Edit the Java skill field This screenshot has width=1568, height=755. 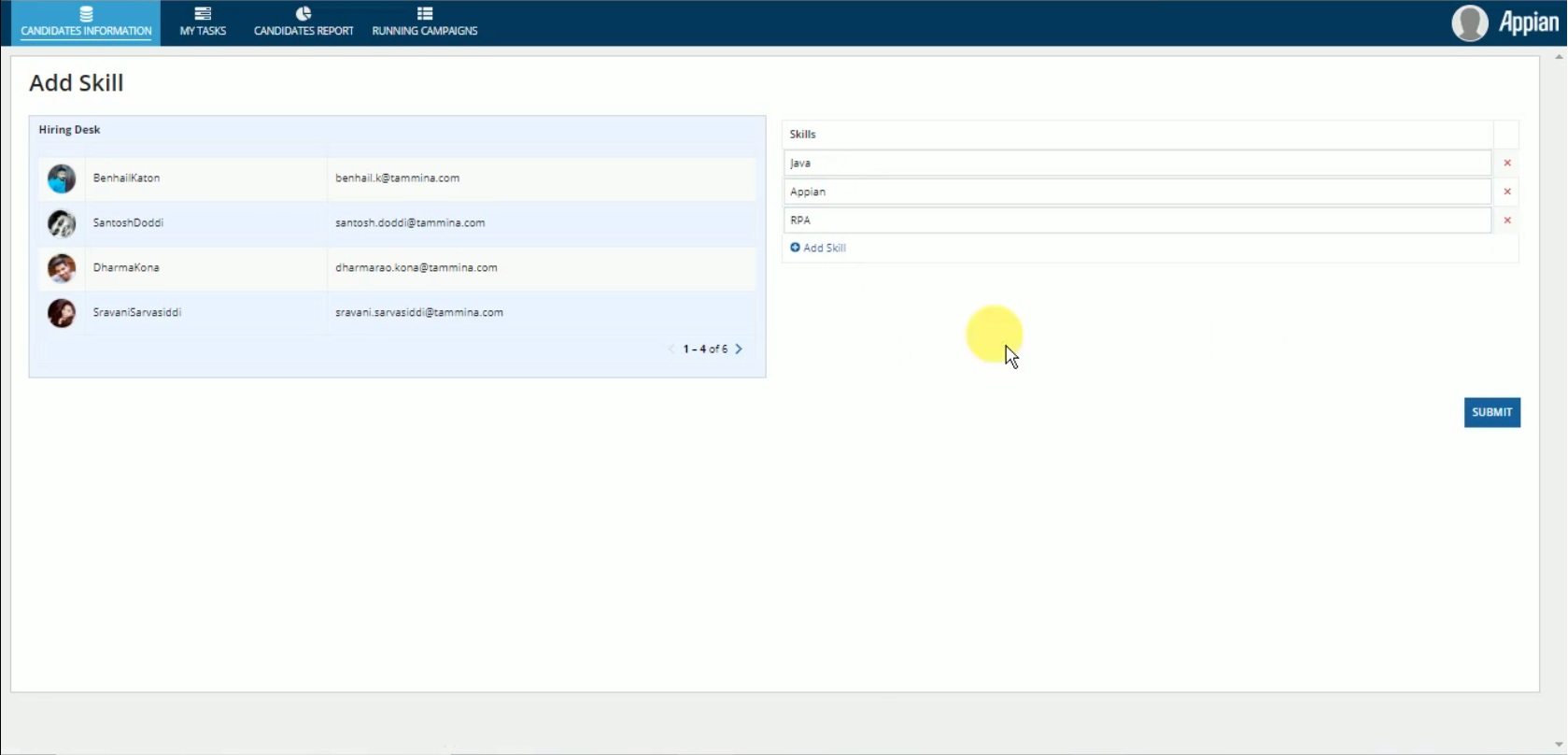(x=1137, y=163)
